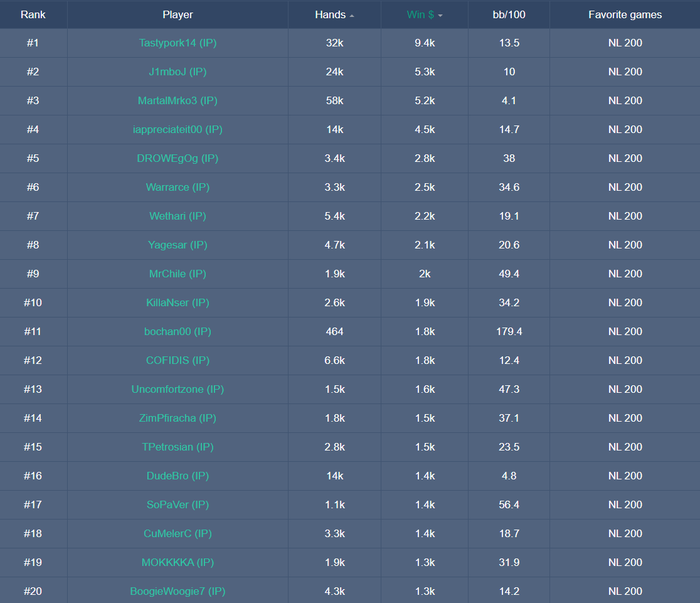700x603 pixels.
Task: View bochan00 (IP) player stats
Action: tap(178, 332)
